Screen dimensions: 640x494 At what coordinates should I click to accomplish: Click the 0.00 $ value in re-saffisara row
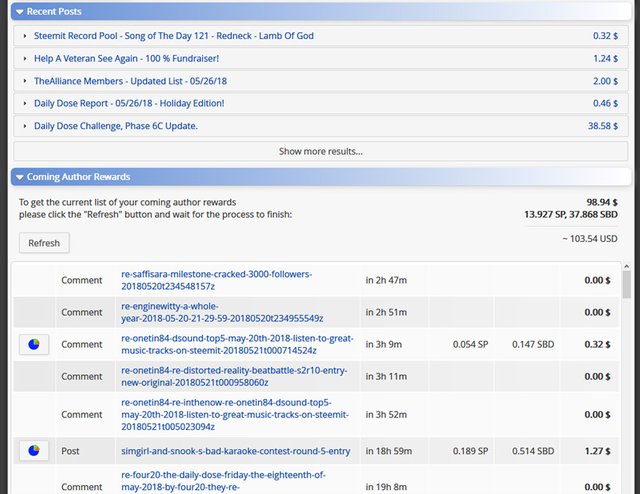pyautogui.click(x=597, y=280)
